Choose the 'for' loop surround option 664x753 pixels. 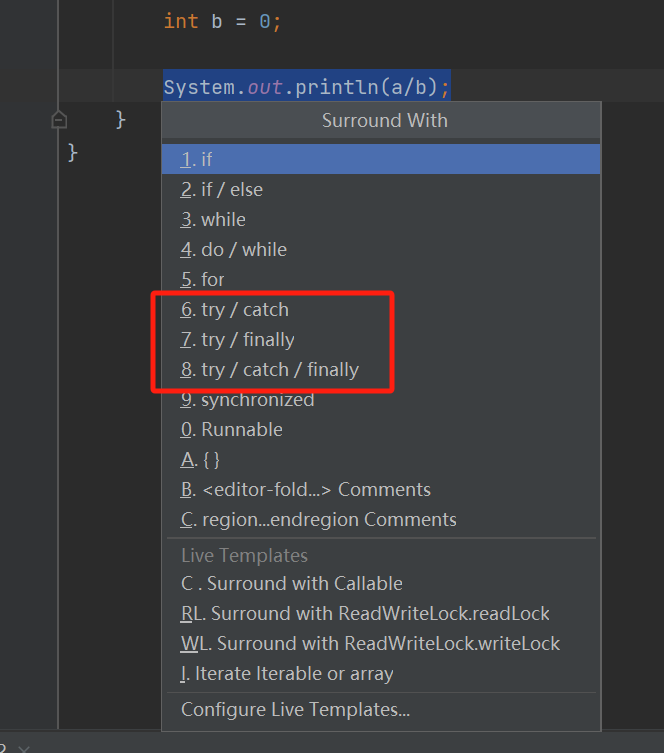coord(203,279)
